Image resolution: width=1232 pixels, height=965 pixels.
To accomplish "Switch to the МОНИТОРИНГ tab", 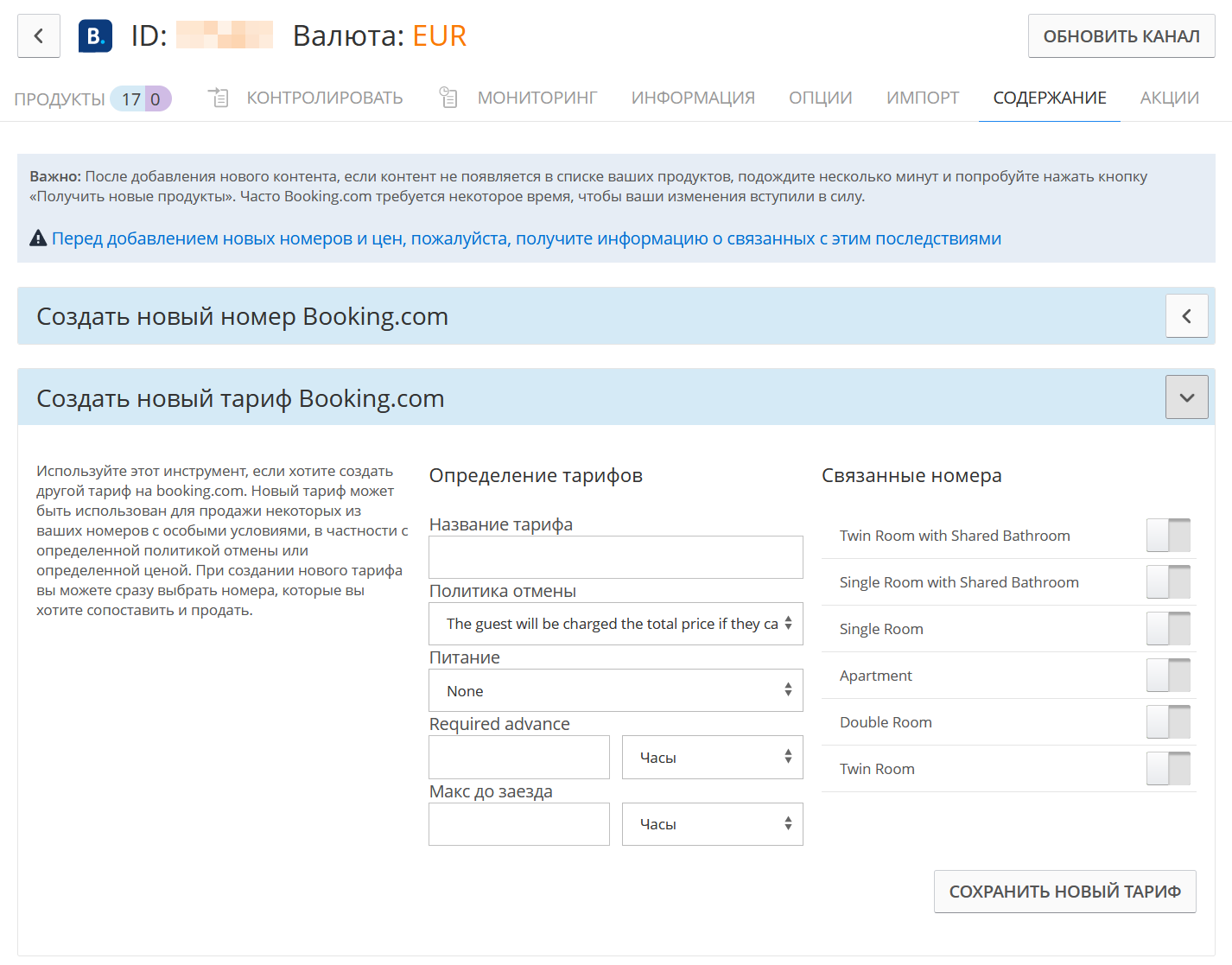I will [537, 98].
